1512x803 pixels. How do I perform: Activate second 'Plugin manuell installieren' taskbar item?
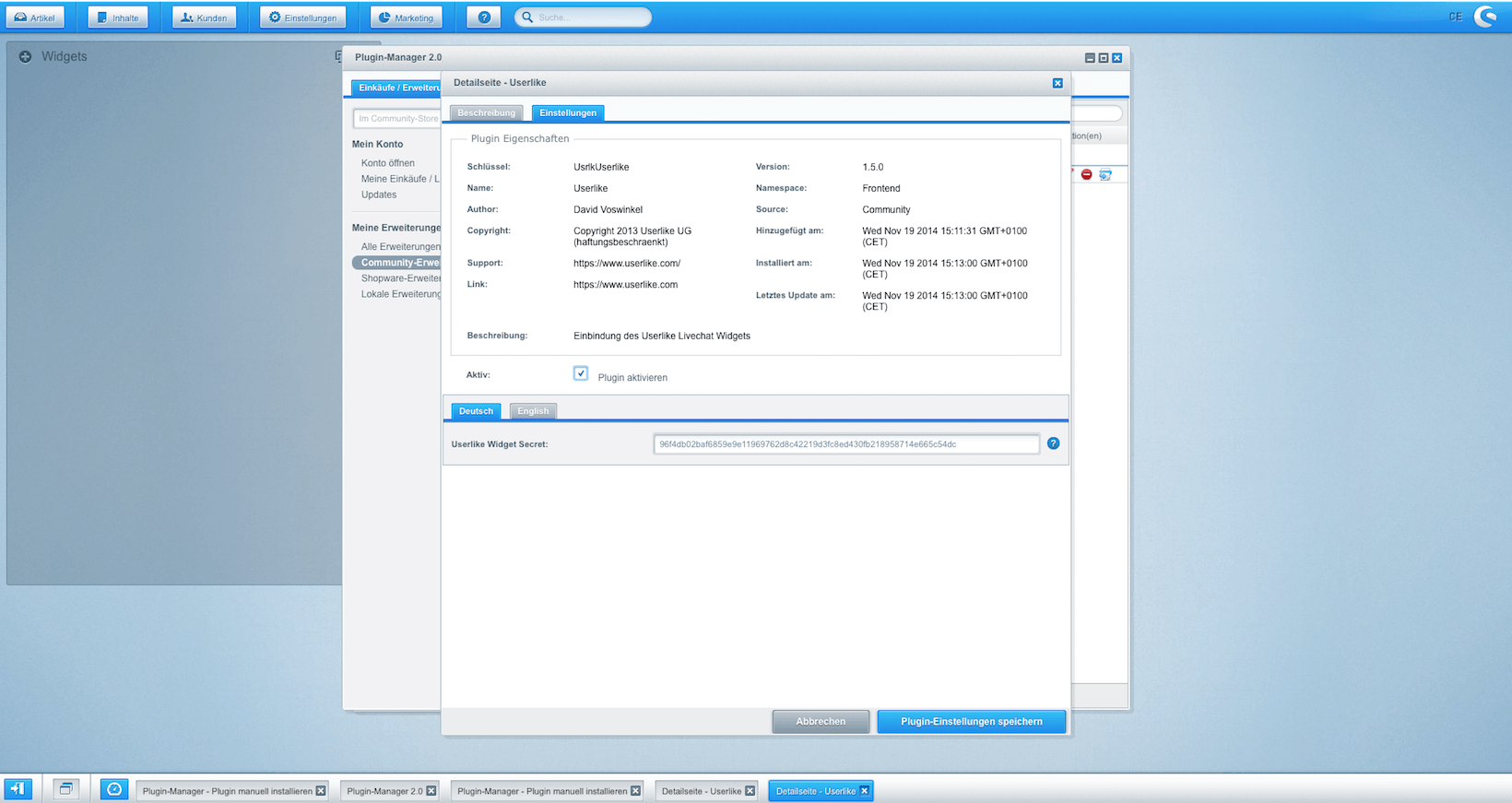coord(542,791)
